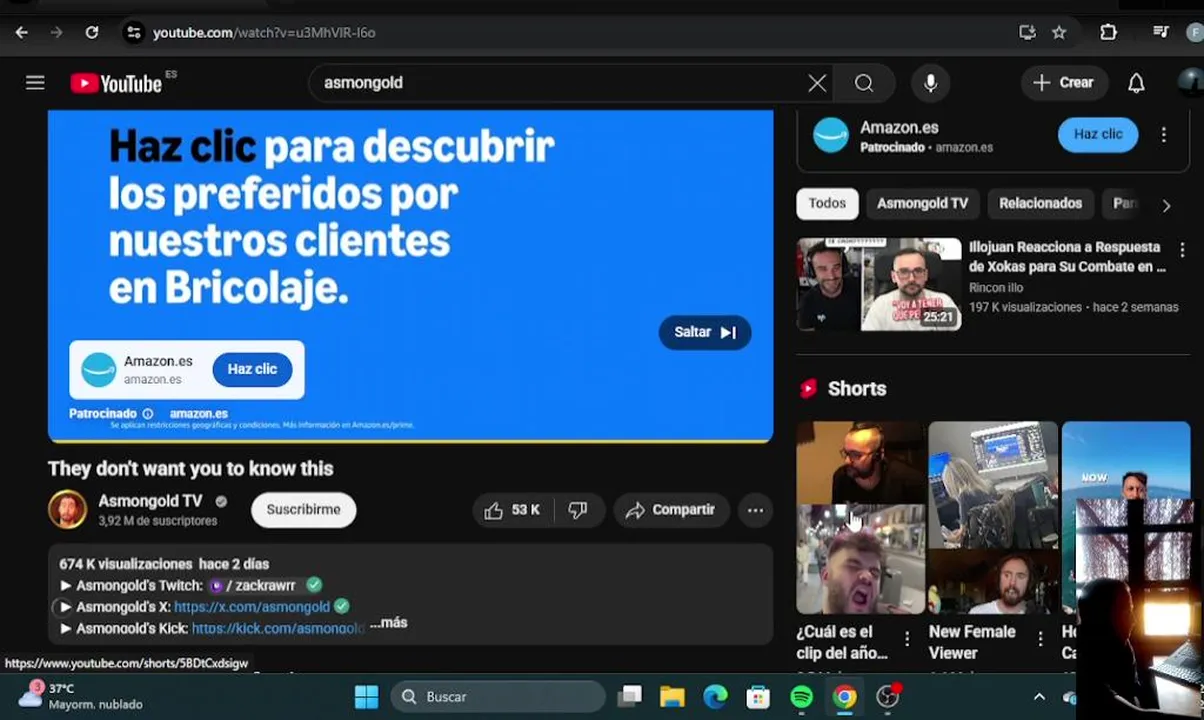This screenshot has width=1204, height=720.
Task: Open the YouTube hamburger guide menu
Action: pyautogui.click(x=35, y=83)
